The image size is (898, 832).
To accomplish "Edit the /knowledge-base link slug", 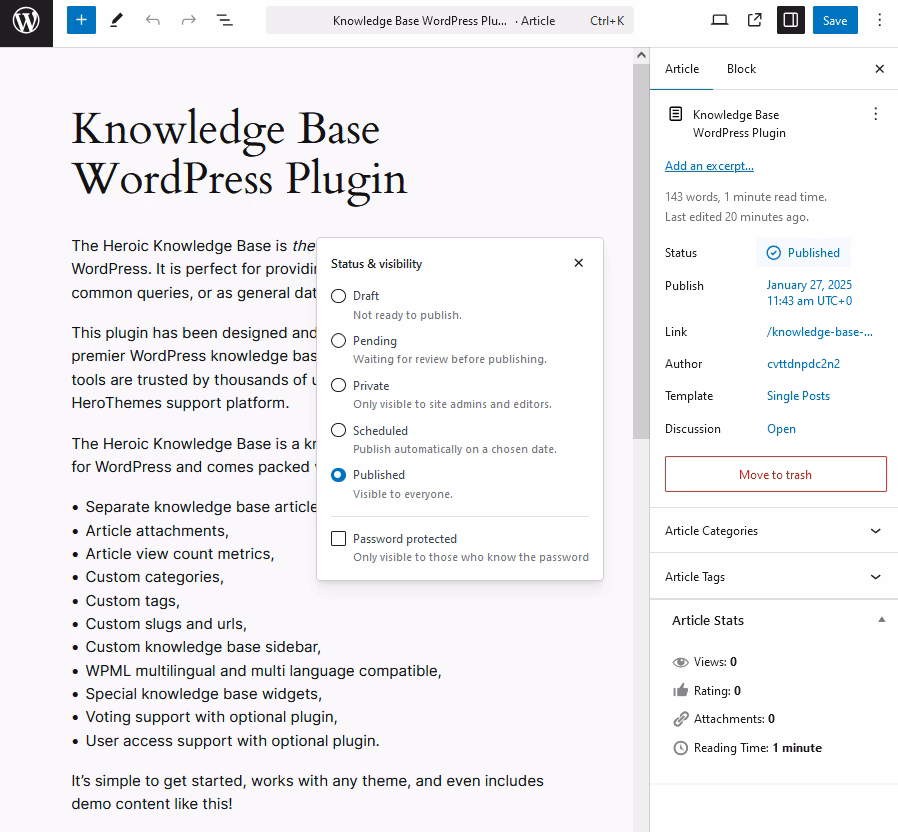I will tap(820, 332).
